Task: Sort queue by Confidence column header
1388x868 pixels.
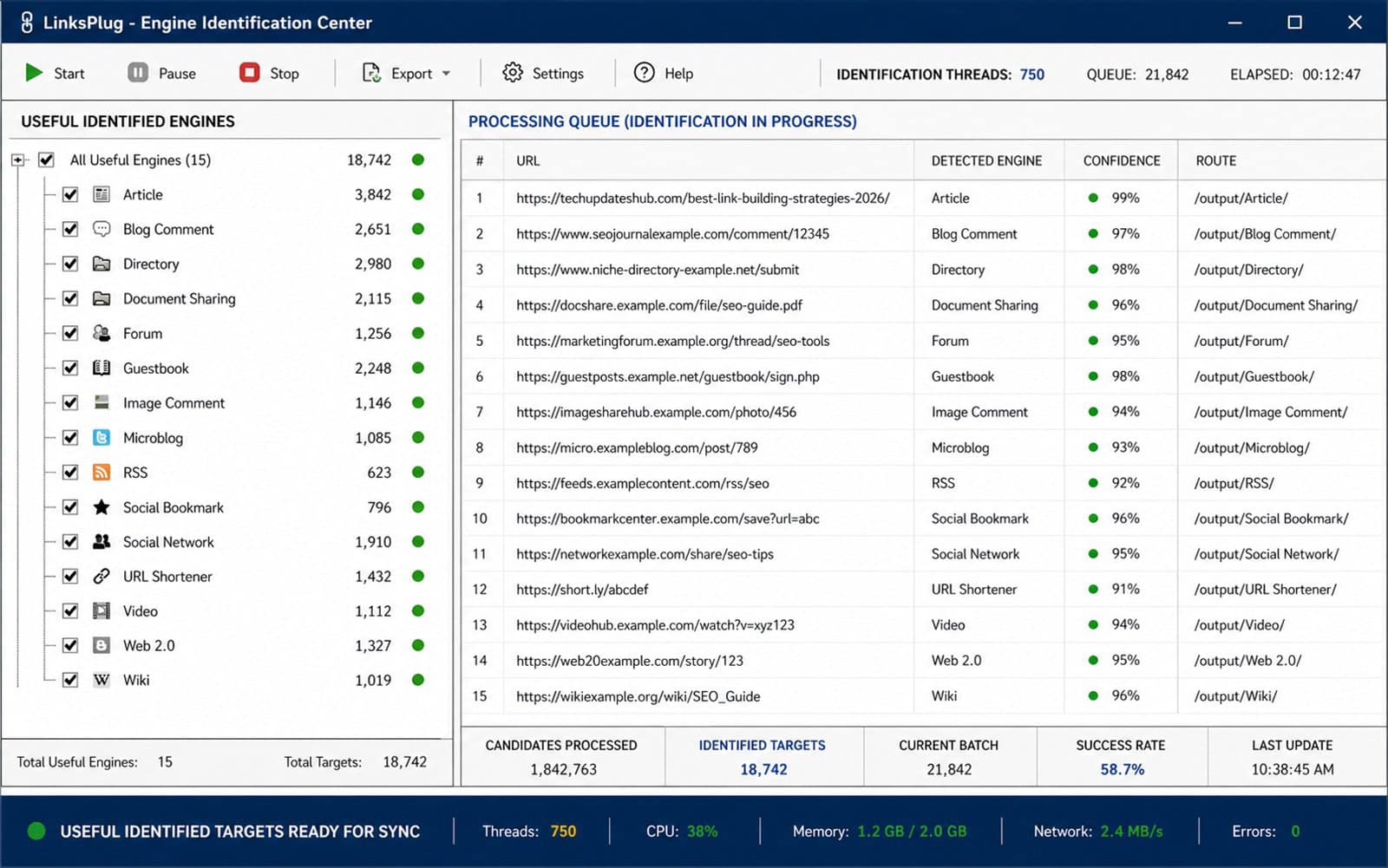Action: pos(1121,160)
